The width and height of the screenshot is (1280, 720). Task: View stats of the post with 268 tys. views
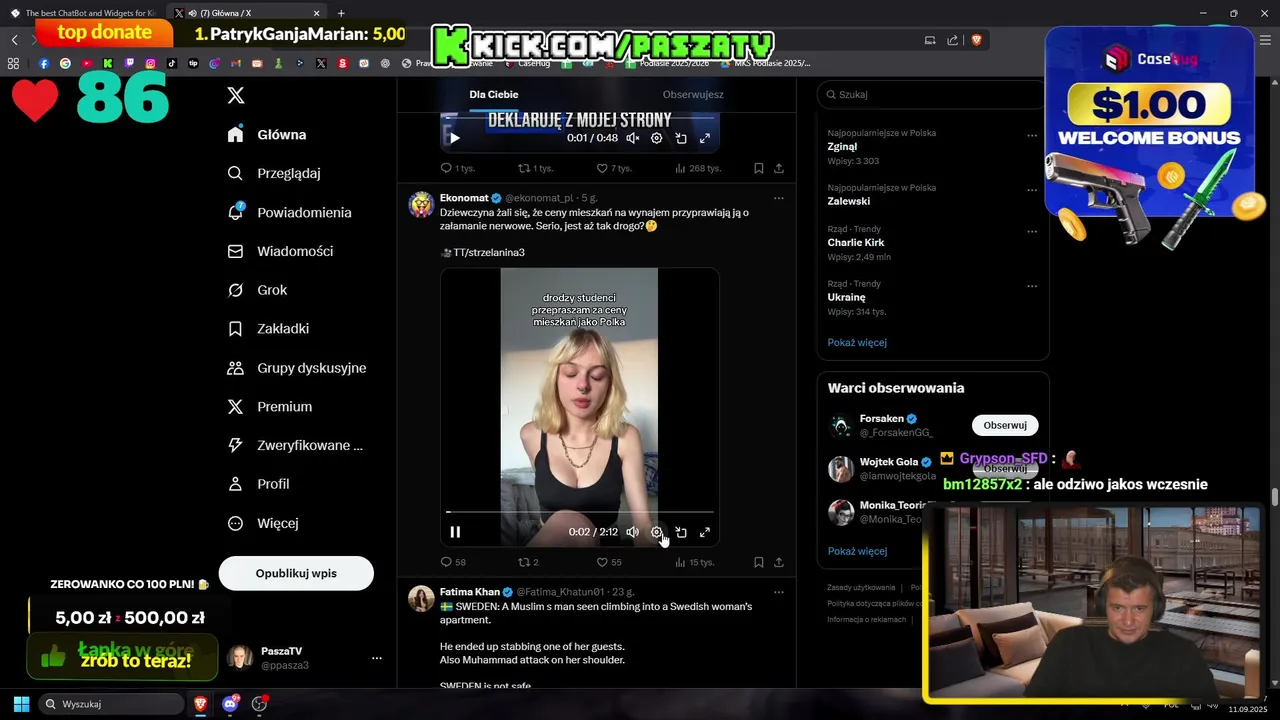click(698, 168)
